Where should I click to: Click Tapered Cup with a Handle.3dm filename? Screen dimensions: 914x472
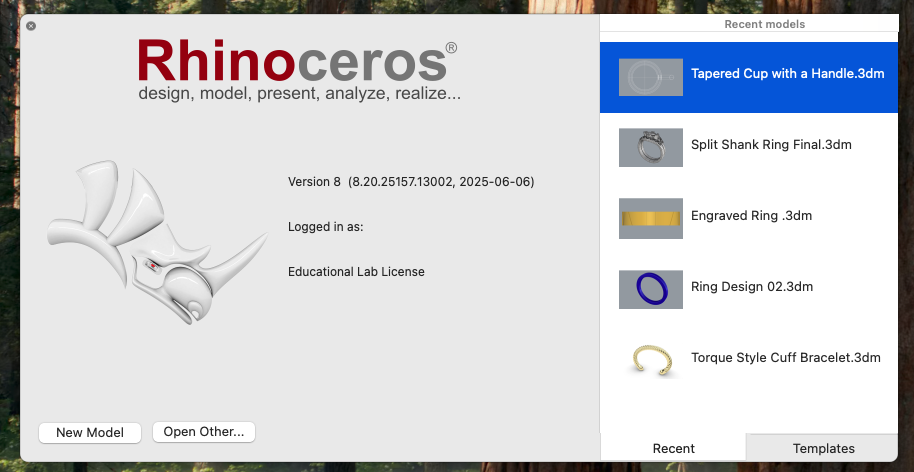pos(788,74)
